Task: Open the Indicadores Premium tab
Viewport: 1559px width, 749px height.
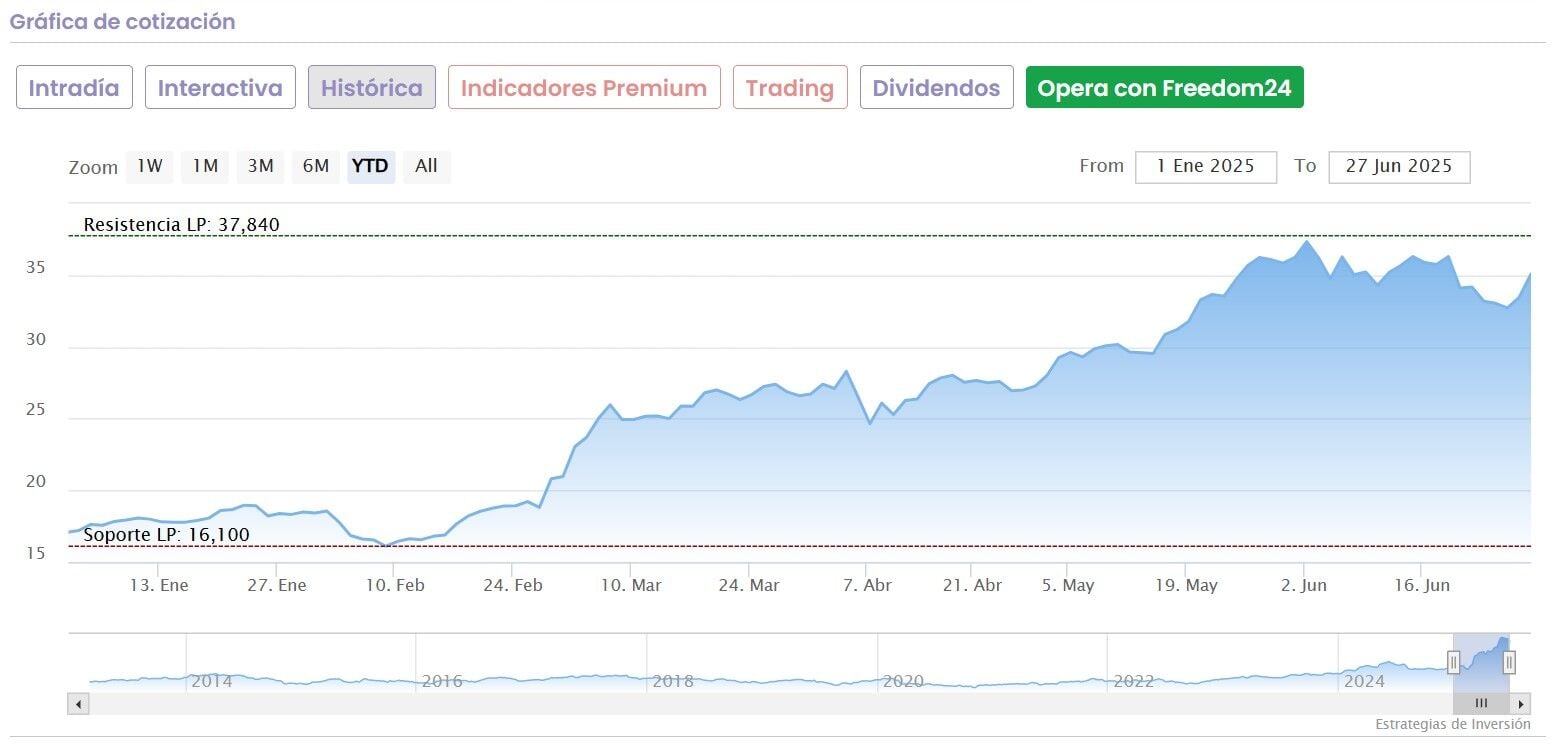Action: pos(584,88)
